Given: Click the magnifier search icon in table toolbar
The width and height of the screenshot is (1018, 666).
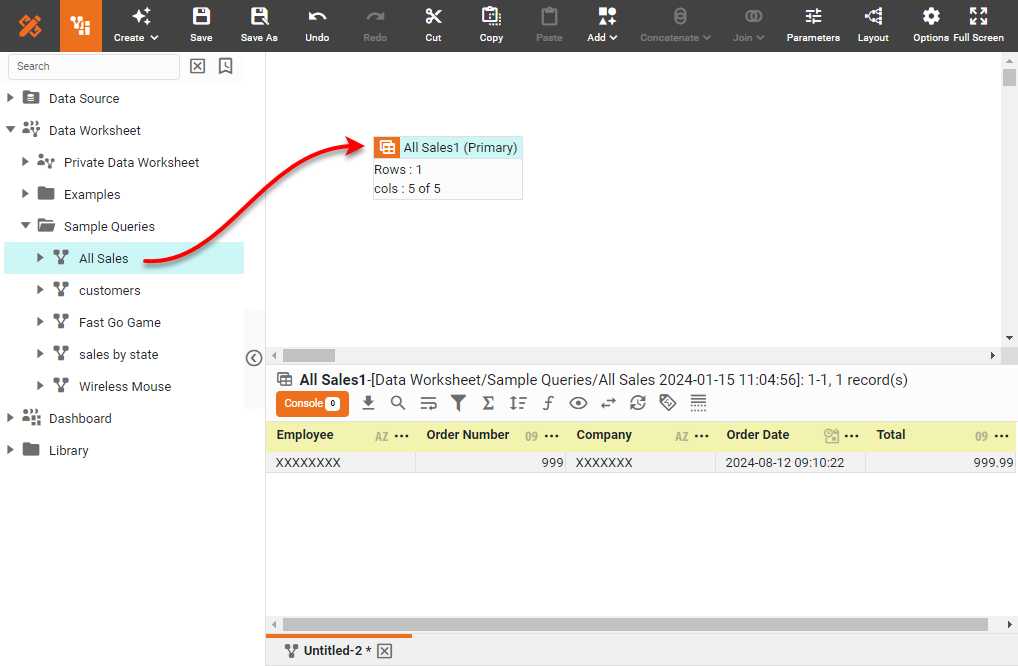Looking at the screenshot, I should pos(398,403).
